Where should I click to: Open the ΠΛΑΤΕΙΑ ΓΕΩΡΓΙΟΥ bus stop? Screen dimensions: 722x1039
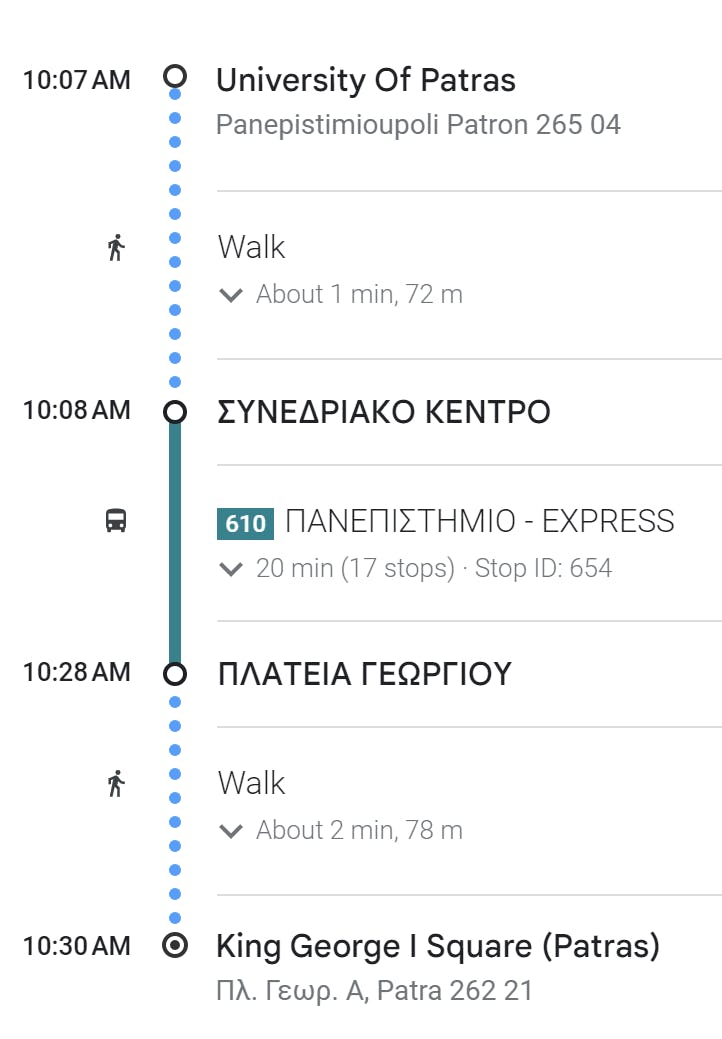click(364, 675)
